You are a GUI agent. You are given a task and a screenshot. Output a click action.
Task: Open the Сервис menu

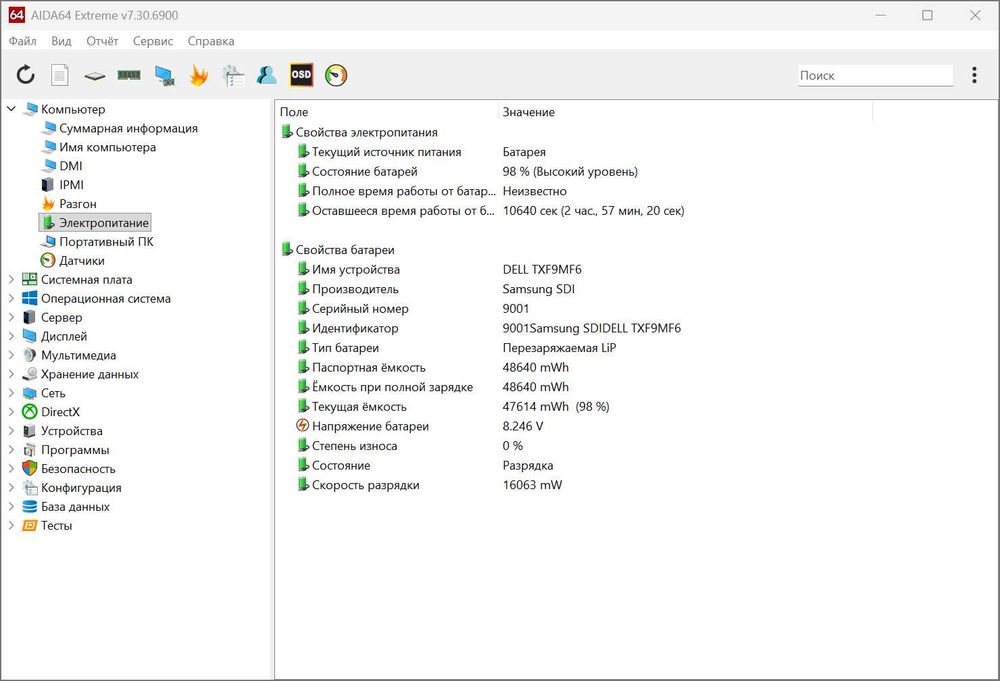click(153, 41)
